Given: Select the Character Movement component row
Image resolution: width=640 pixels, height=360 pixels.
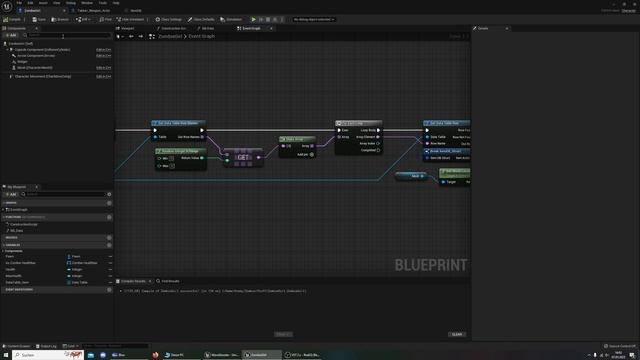Looking at the screenshot, I should pyautogui.click(x=57, y=76).
